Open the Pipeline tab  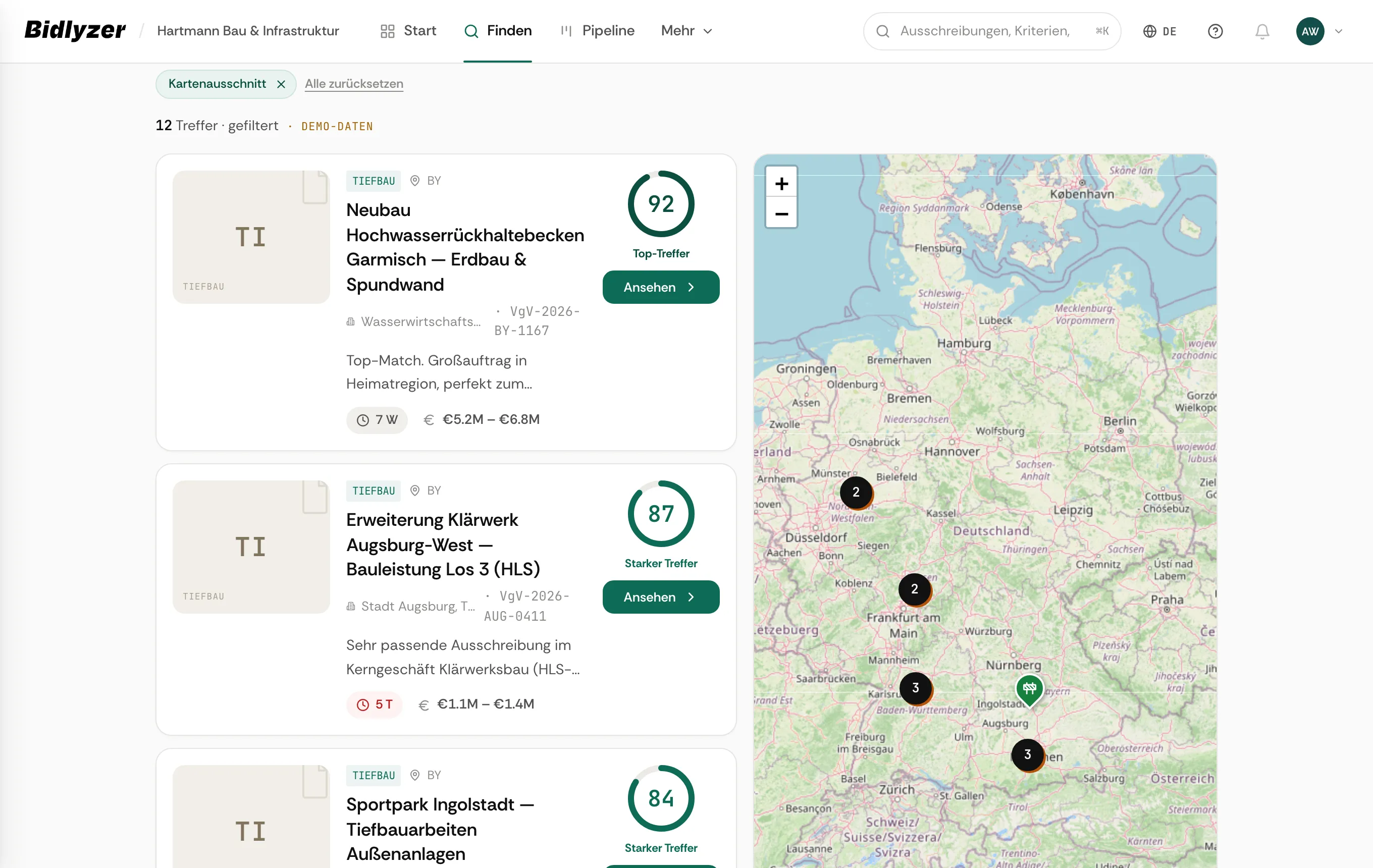[597, 31]
